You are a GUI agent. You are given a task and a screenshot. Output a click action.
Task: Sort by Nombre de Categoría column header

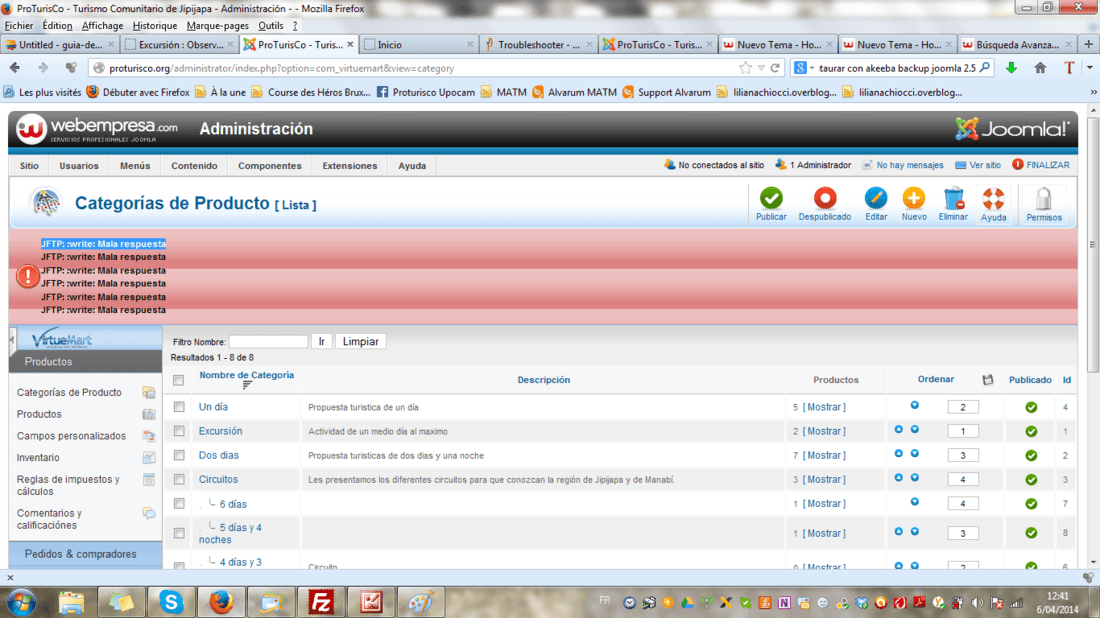(x=246, y=375)
